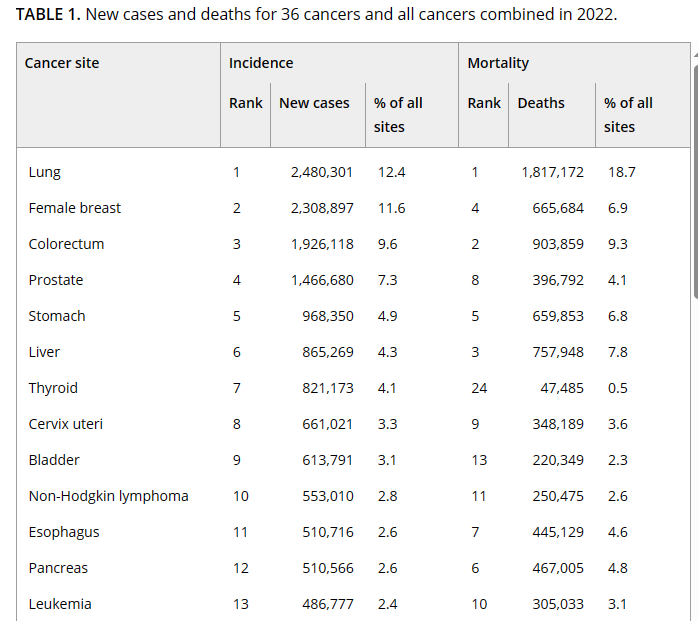Click Prostate deaths 396,792
Viewport: 698px width, 621px height.
tap(558, 280)
